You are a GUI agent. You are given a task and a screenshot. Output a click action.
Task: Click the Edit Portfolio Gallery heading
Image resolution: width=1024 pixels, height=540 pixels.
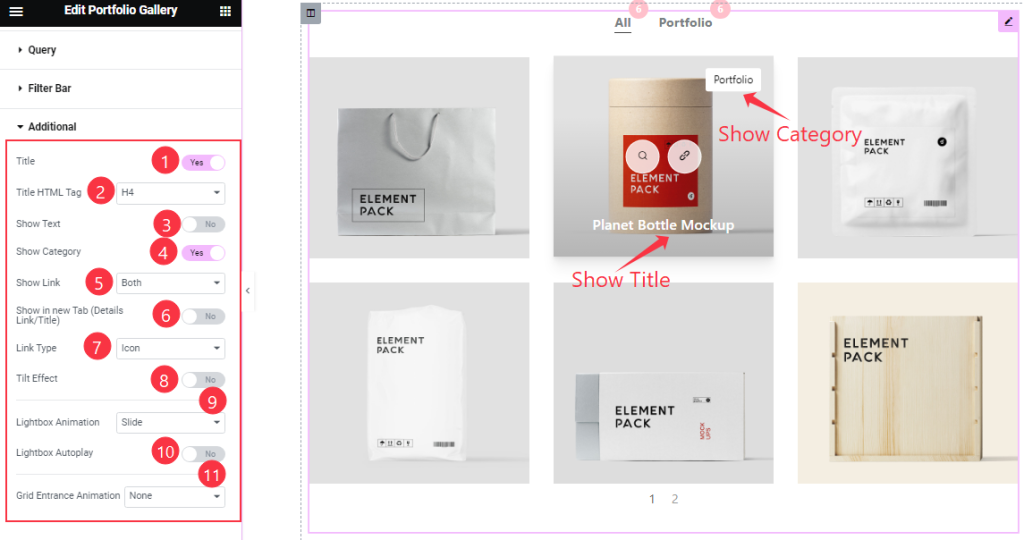pyautogui.click(x=121, y=10)
